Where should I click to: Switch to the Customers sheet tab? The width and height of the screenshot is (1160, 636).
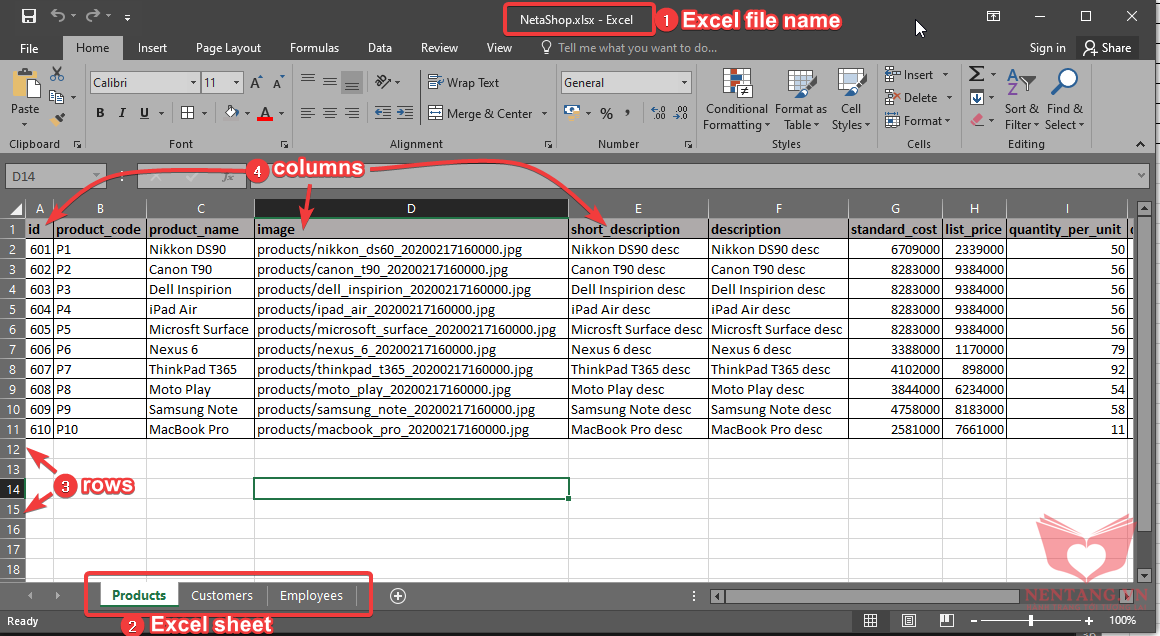click(x=222, y=595)
